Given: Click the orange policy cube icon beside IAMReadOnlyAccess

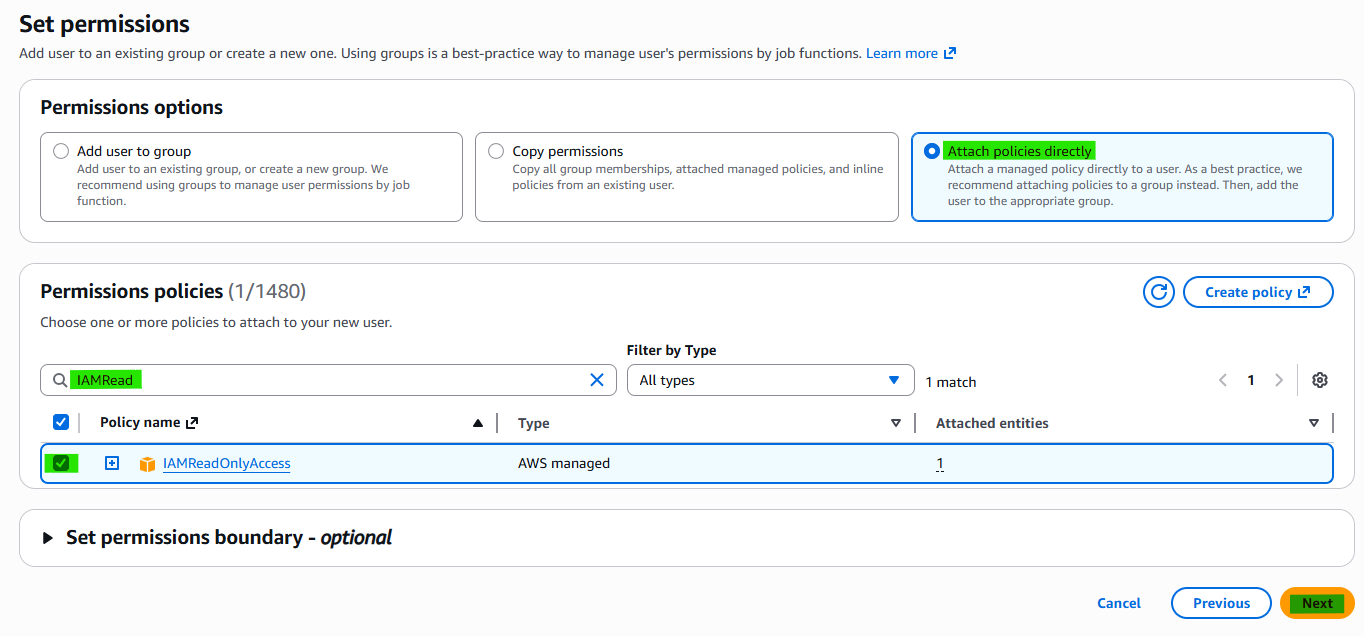Looking at the screenshot, I should pos(148,464).
